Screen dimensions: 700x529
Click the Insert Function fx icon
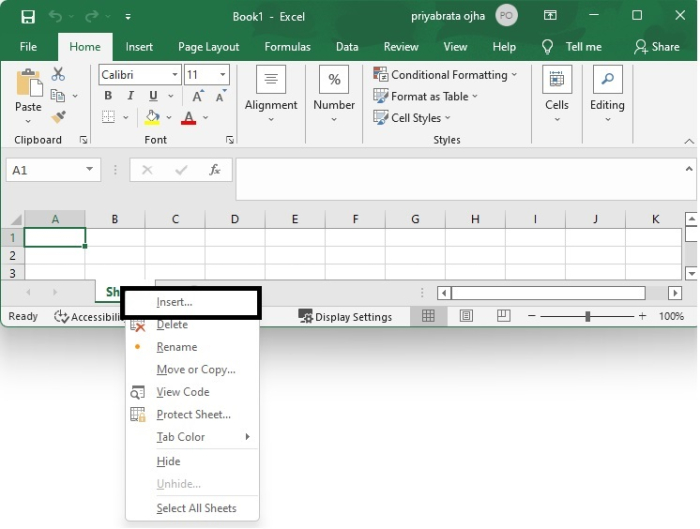[x=214, y=170]
